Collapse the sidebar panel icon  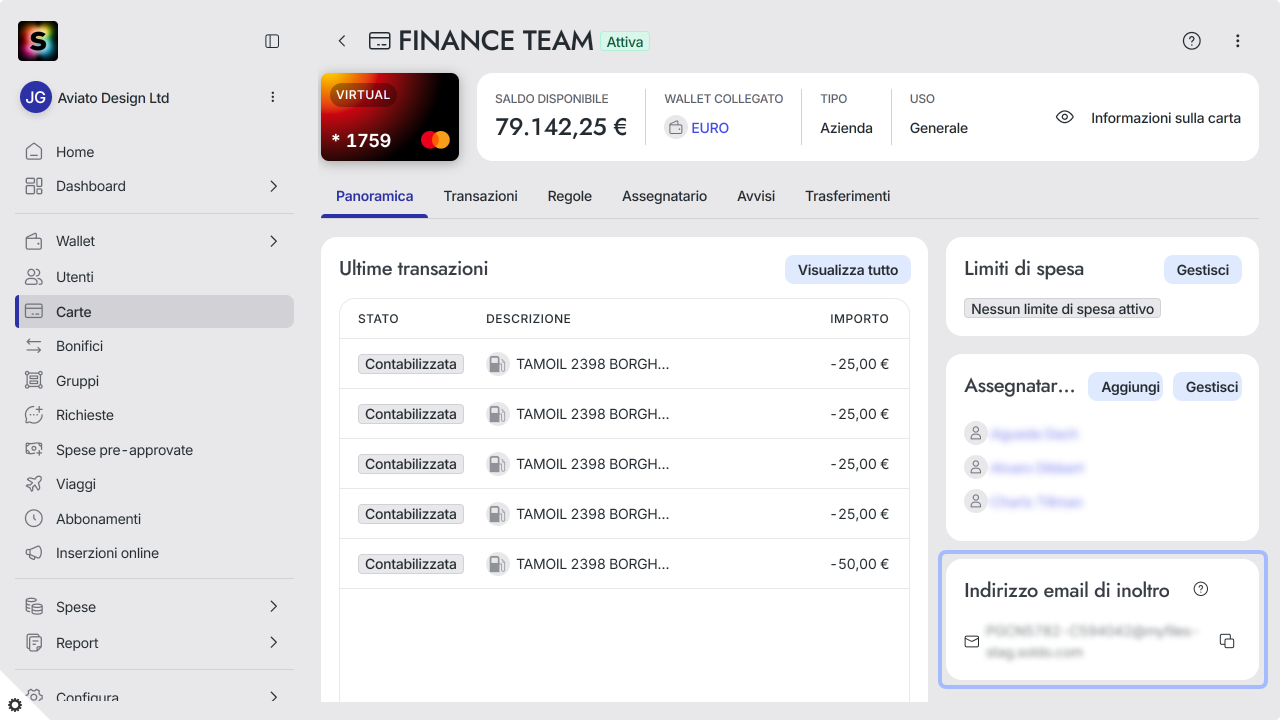tap(272, 41)
